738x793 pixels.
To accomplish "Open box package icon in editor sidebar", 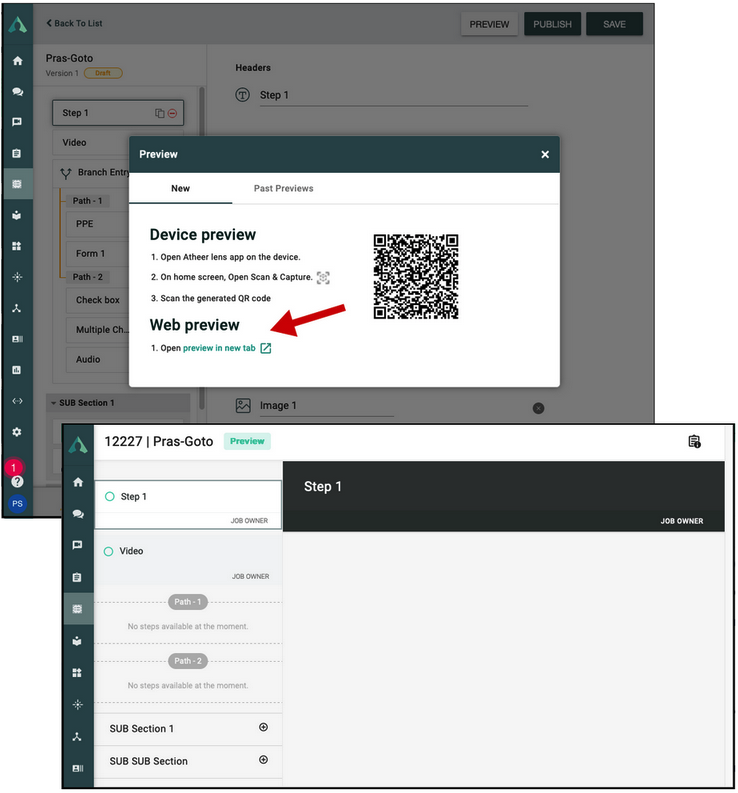I will click(x=17, y=215).
